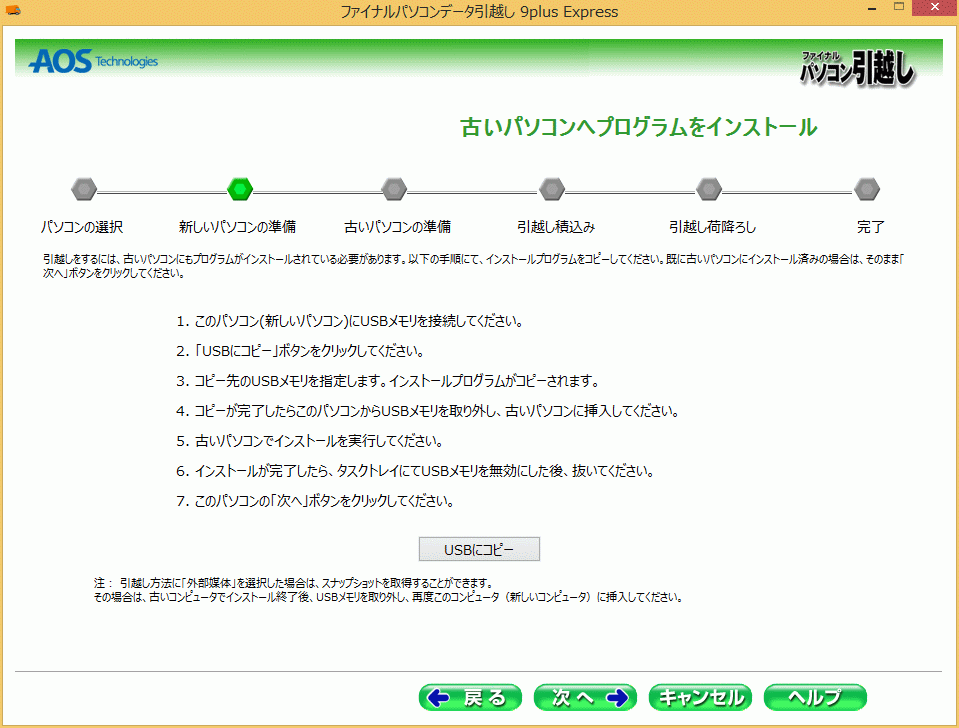Click the キャンセル button
The height and width of the screenshot is (728, 959).
point(700,697)
